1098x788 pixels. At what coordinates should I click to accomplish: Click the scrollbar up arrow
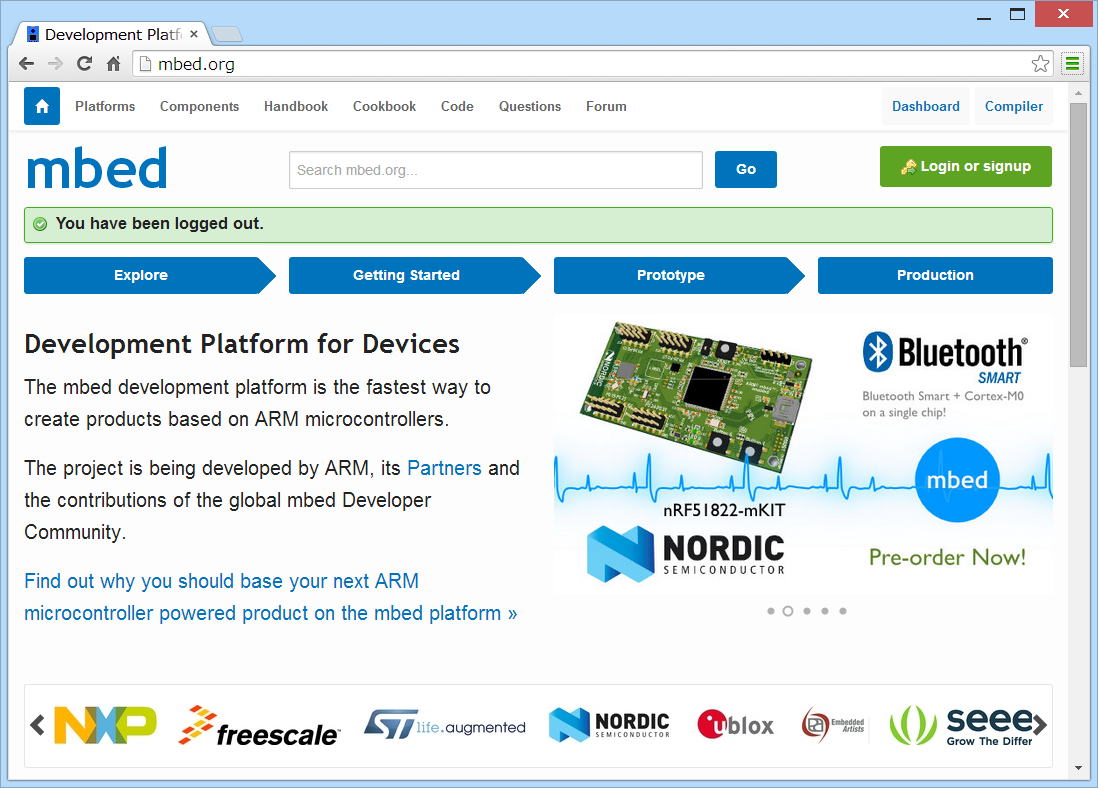1078,93
